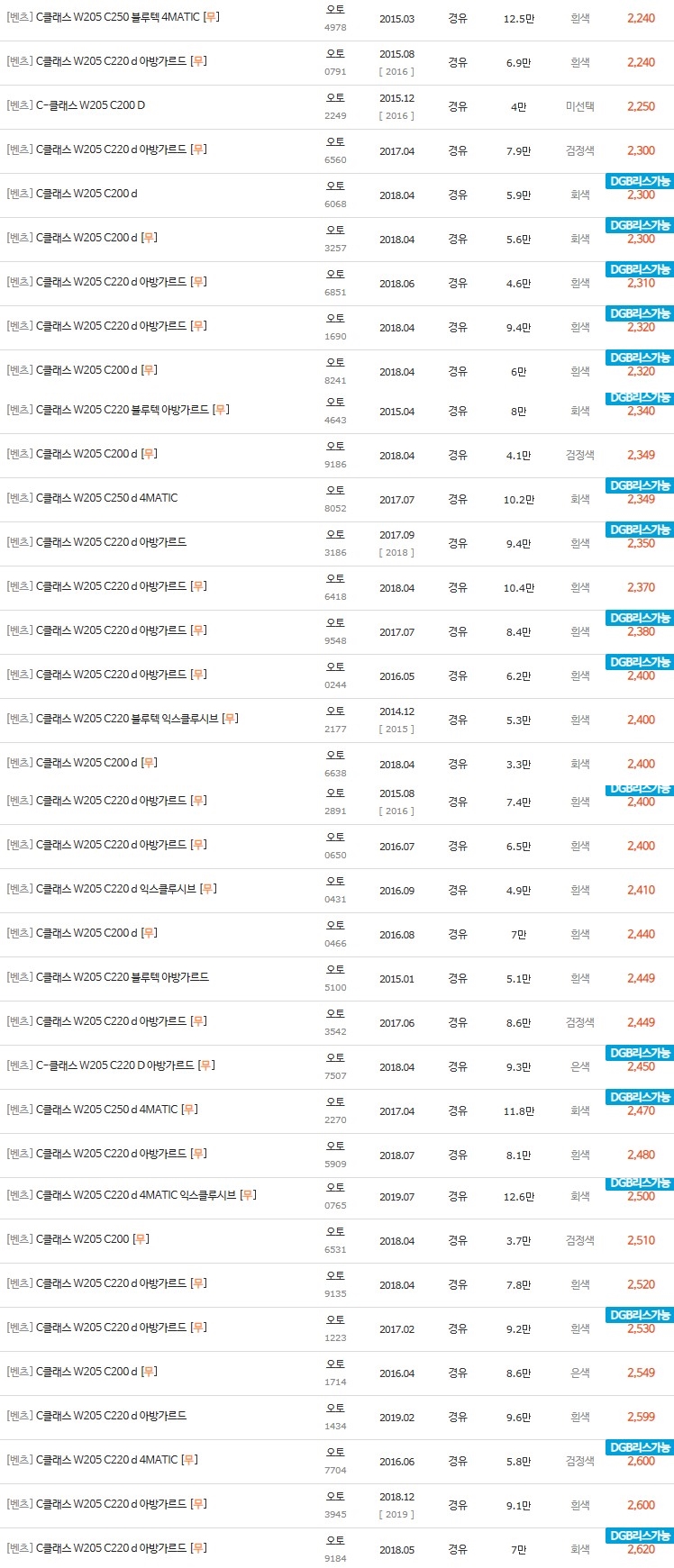Viewport: 674px width, 1568px height.
Task: Click DGB리스가능 badge above price 2,310
Action: click(x=640, y=269)
